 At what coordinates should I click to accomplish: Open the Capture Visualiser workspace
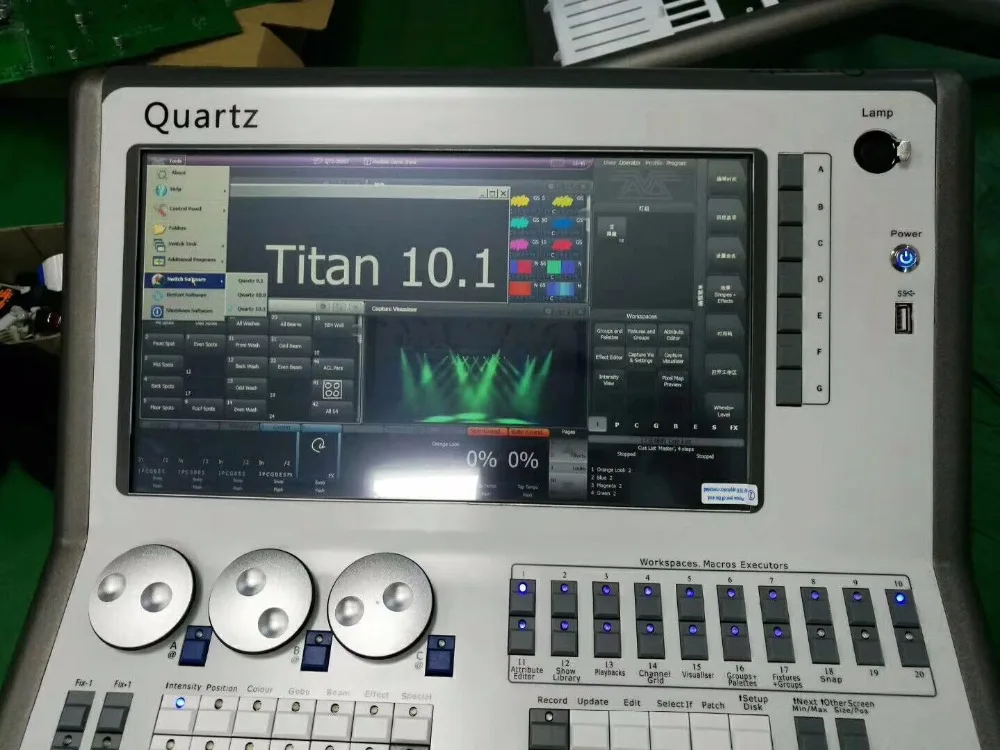point(673,358)
